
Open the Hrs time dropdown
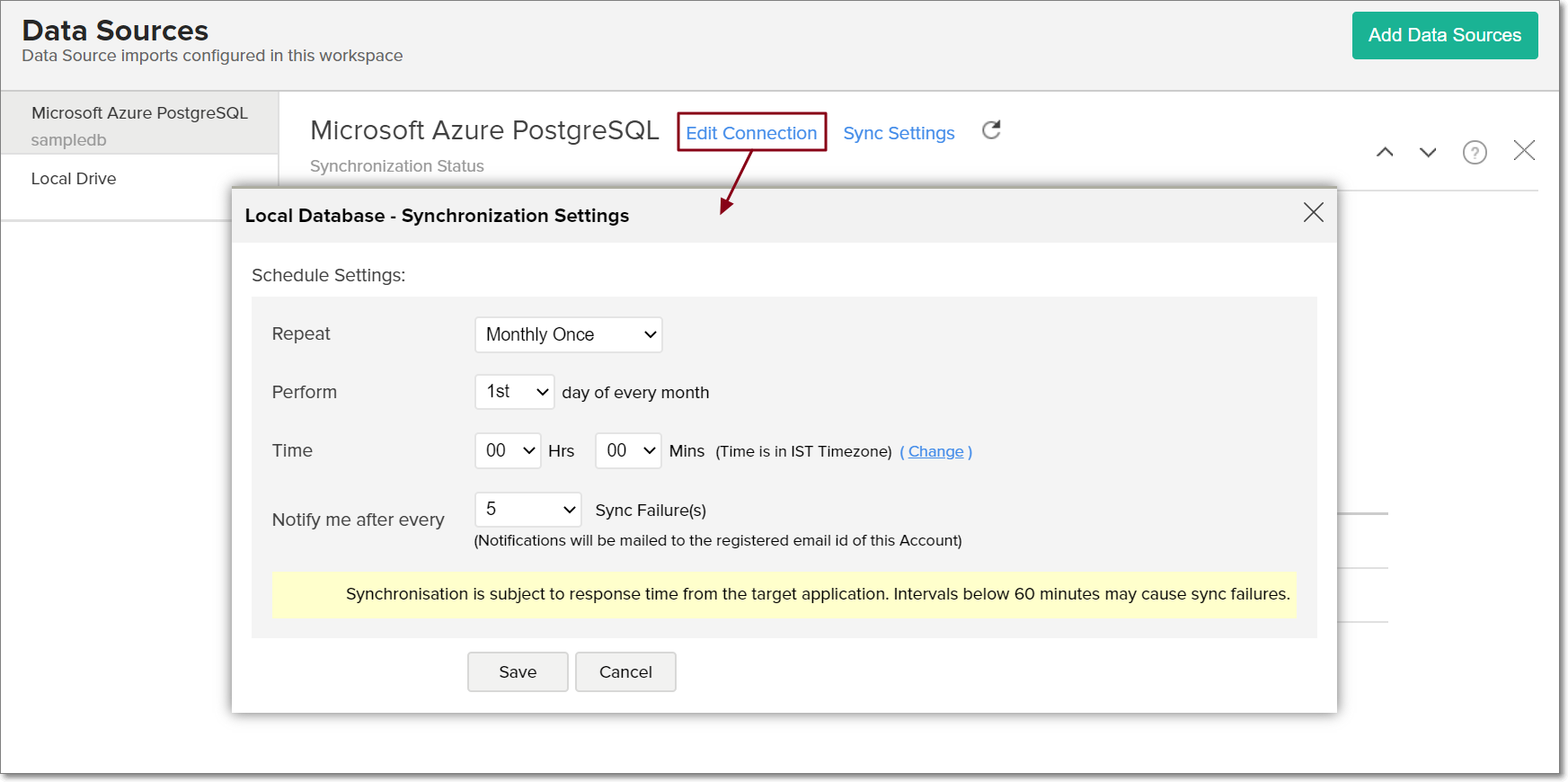508,450
